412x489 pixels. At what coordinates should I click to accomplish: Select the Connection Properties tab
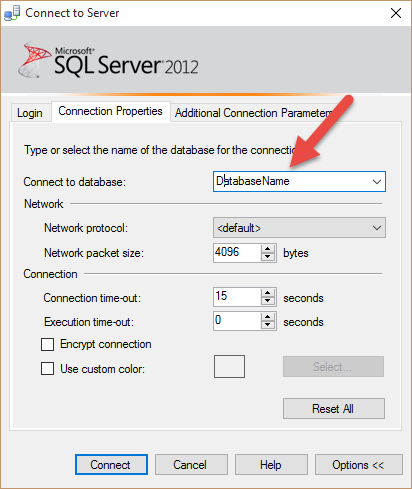click(x=111, y=111)
